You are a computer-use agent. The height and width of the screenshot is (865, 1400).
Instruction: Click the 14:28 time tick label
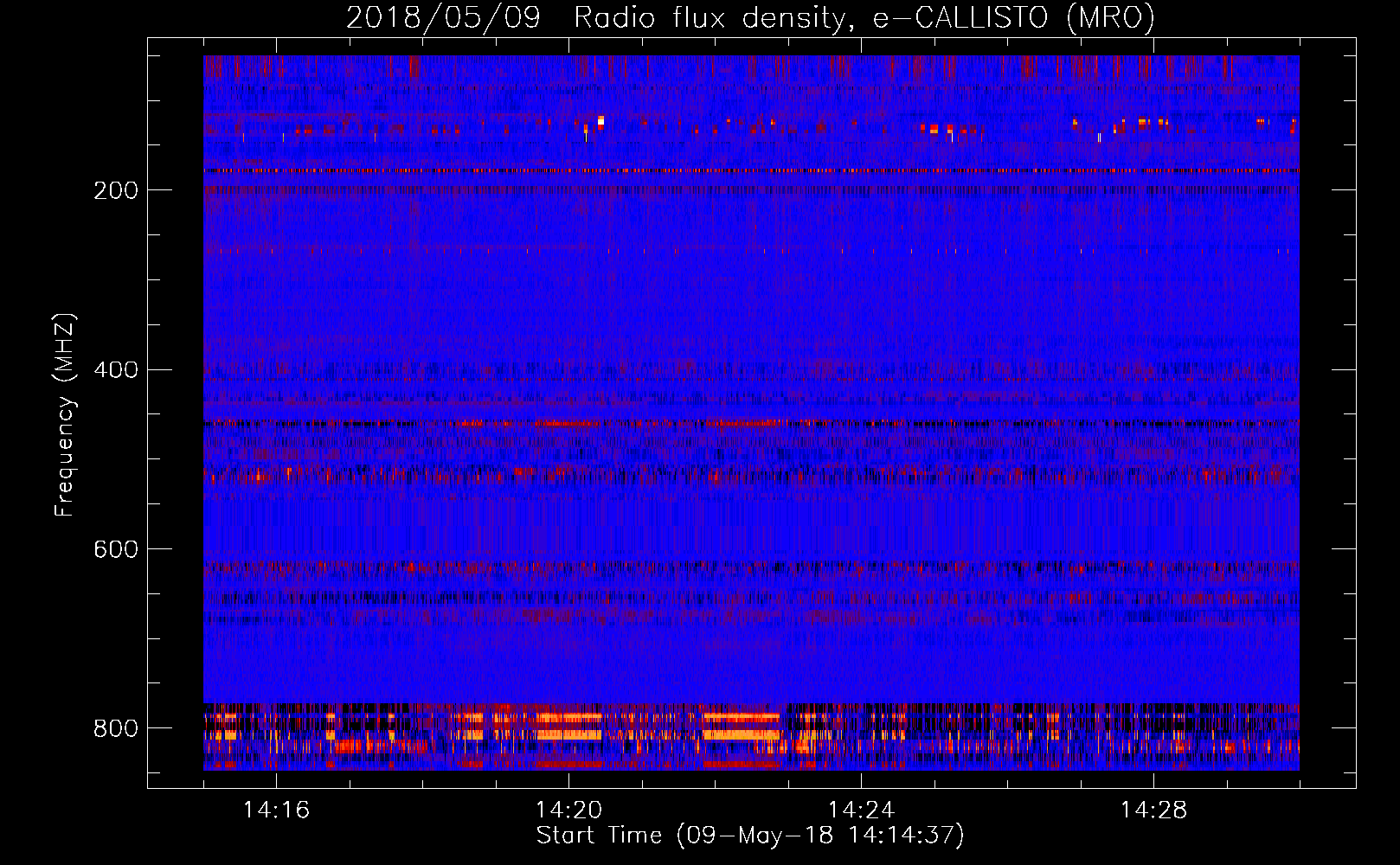[x=1153, y=810]
